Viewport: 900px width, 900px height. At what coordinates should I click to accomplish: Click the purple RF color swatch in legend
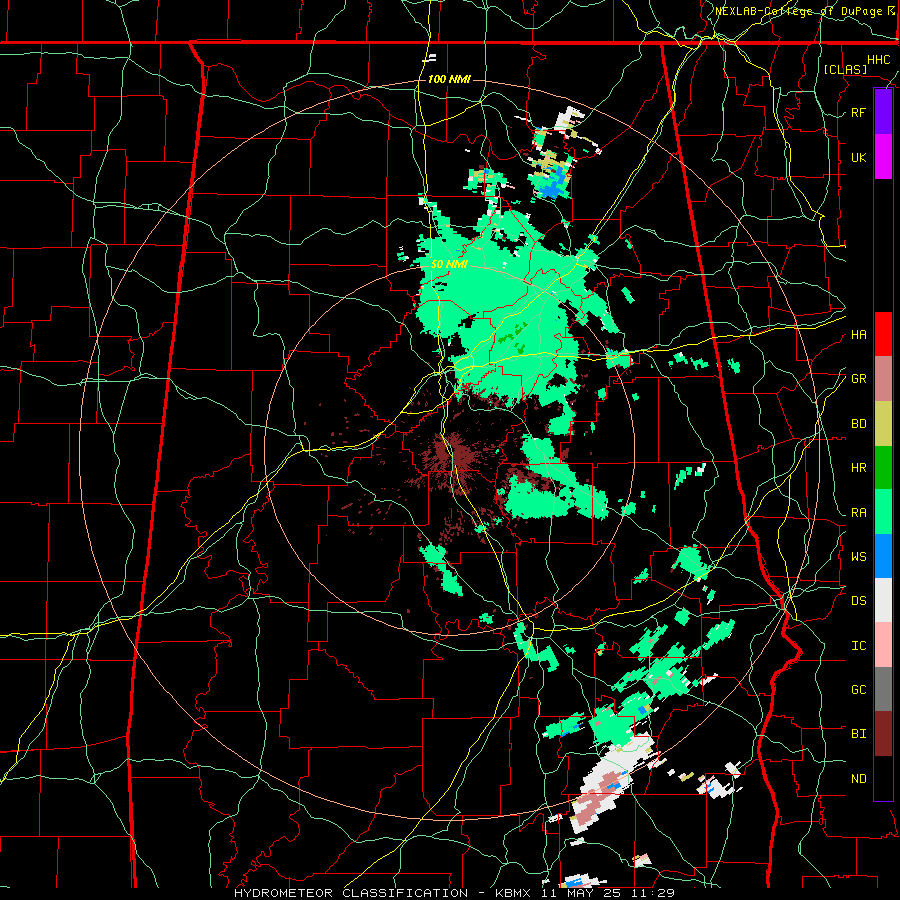(883, 112)
